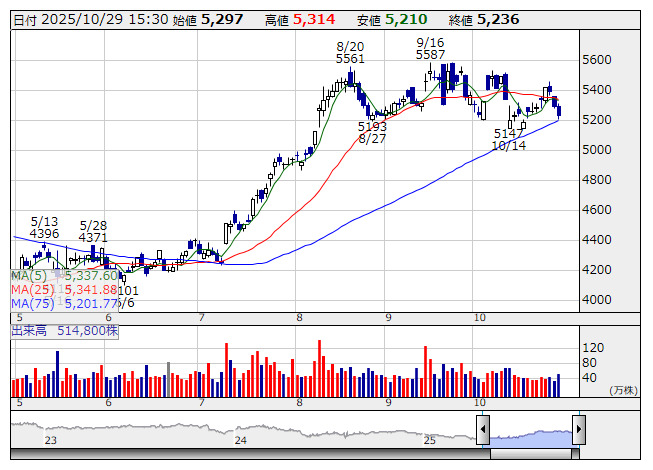Viewport: 653px width, 470px height.
Task: Click the 10/14 5147 low label
Action: [x=508, y=139]
